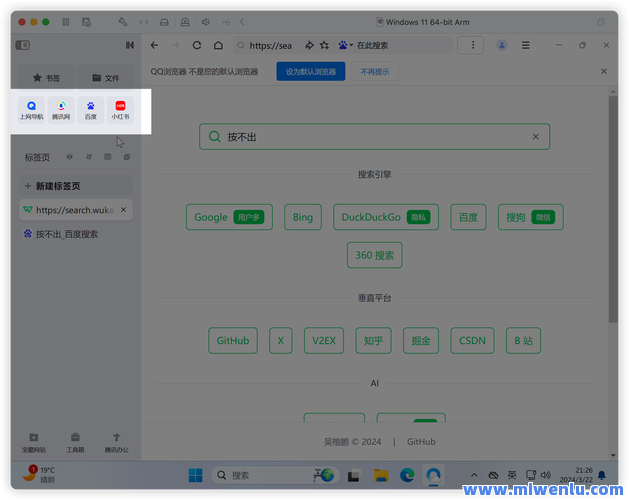Open 工具箱 toolbox in sidebar bottom
This screenshot has width=629, height=500.
pos(75,443)
